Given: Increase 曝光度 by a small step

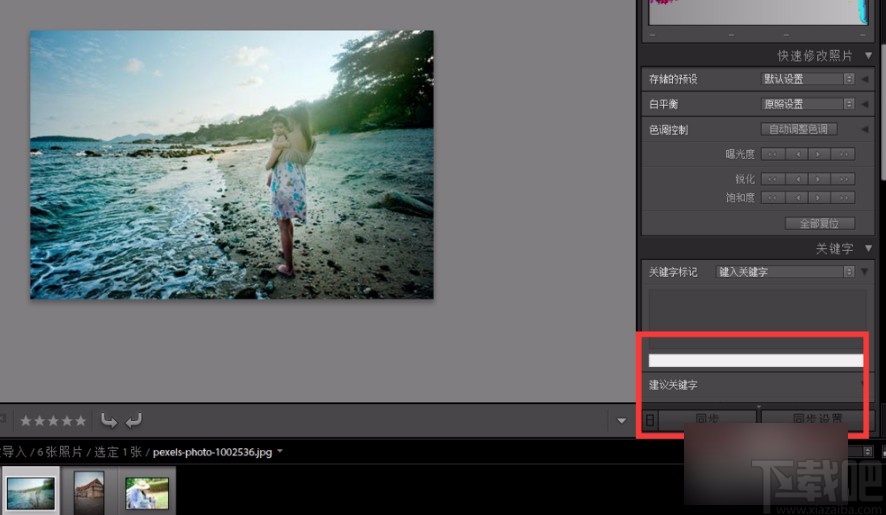Looking at the screenshot, I should 819,154.
